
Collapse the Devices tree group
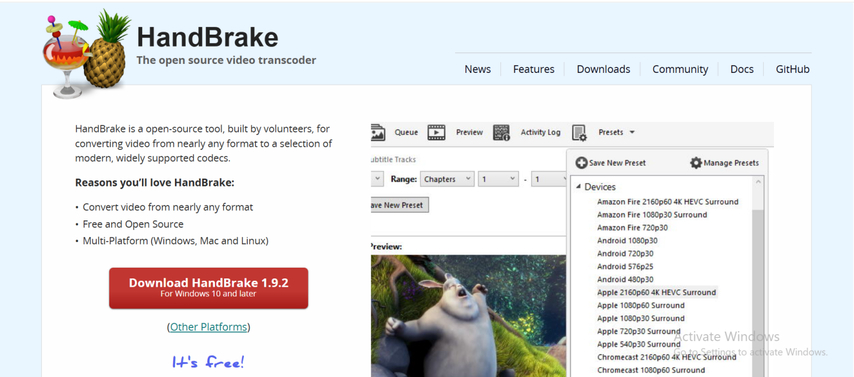click(578, 187)
